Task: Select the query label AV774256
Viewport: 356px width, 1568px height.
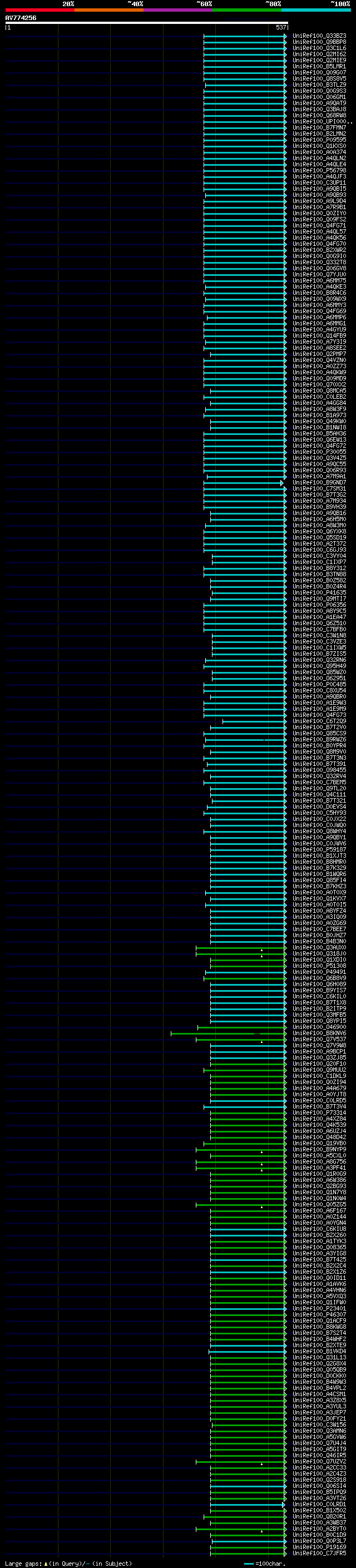Action: point(21,18)
